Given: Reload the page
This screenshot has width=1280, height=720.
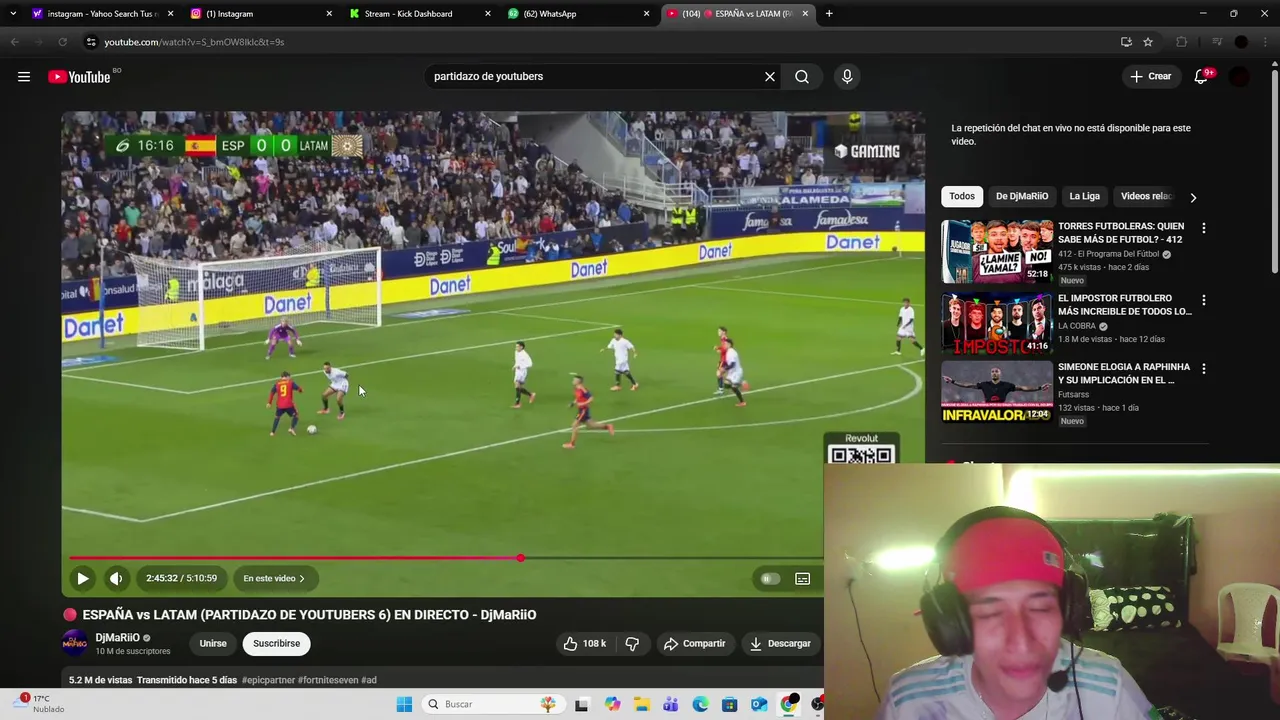Looking at the screenshot, I should (x=62, y=42).
